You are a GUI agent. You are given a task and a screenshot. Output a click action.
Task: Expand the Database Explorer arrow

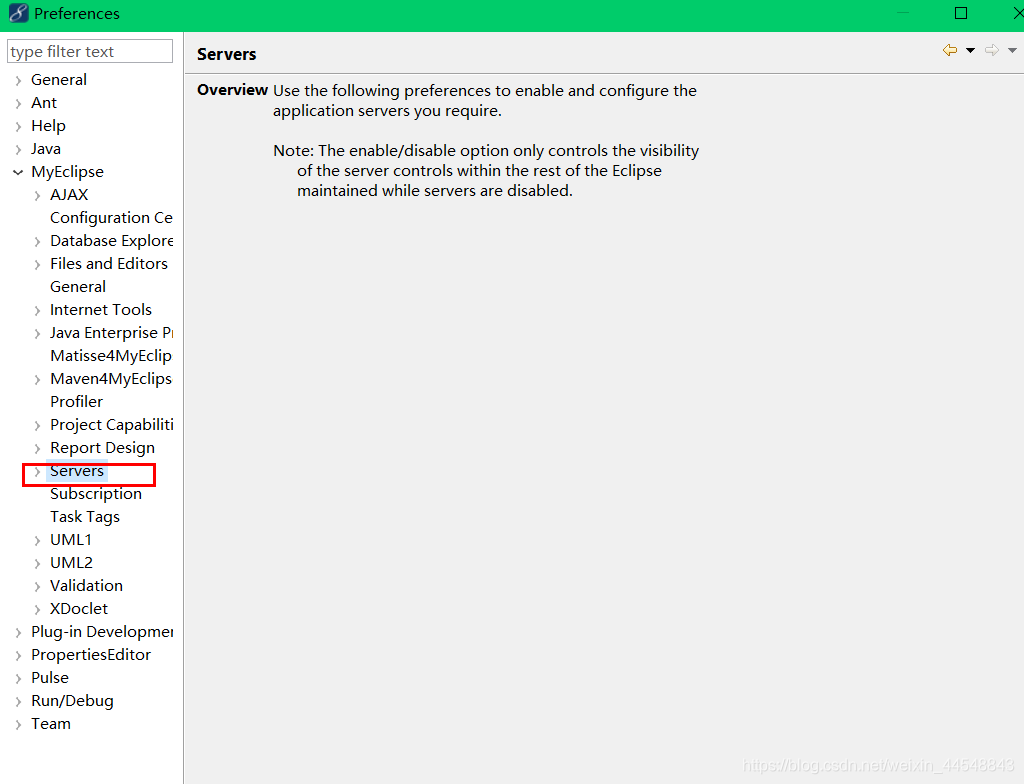(37, 242)
